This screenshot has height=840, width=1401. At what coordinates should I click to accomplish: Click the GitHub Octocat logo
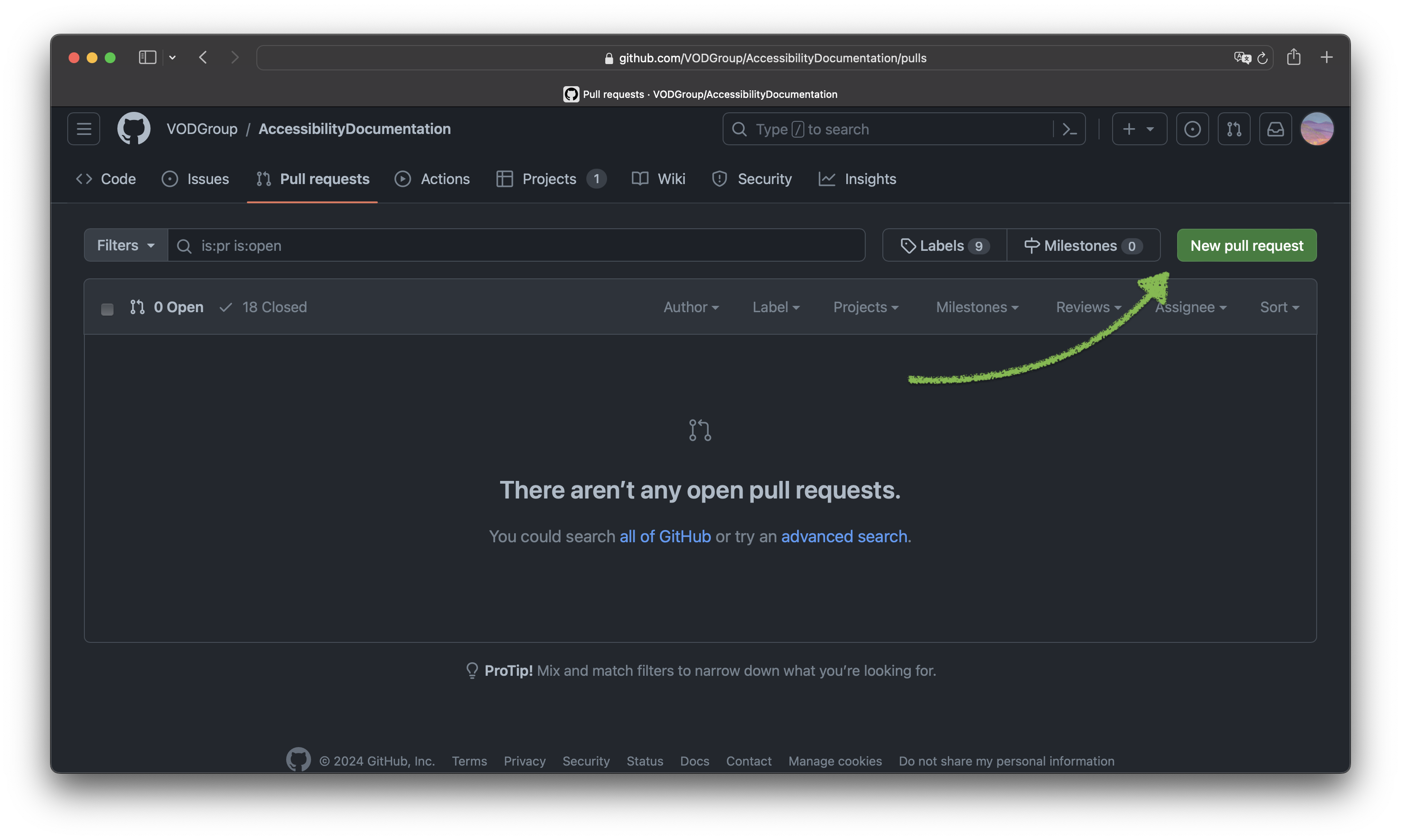click(134, 129)
